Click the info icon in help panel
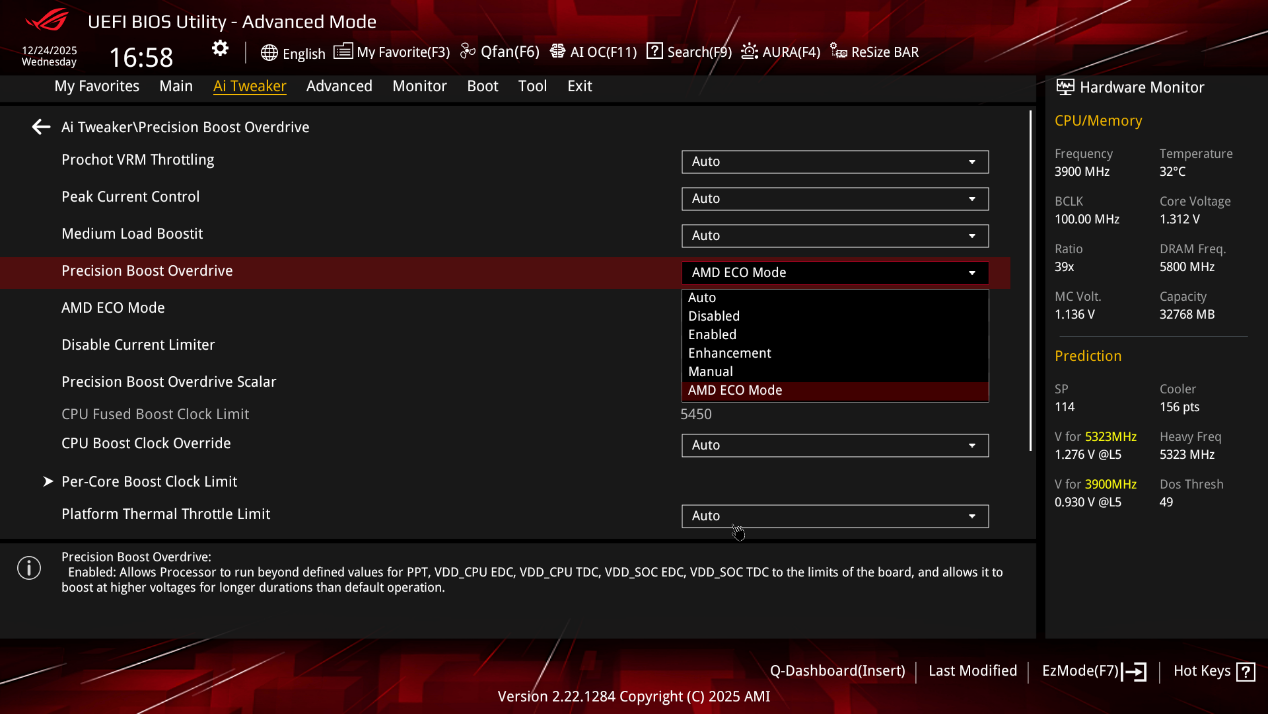 pos(30,568)
